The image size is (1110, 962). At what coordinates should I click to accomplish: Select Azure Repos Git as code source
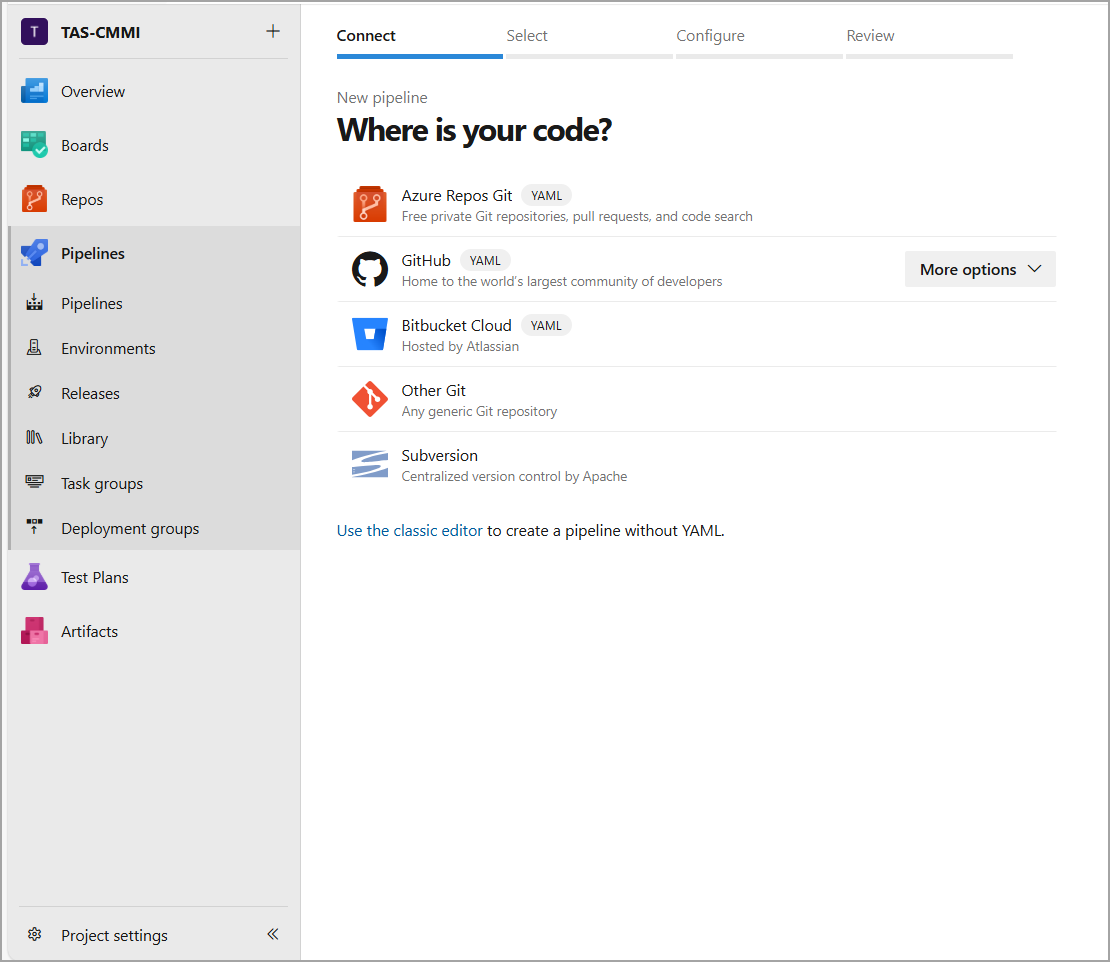457,195
